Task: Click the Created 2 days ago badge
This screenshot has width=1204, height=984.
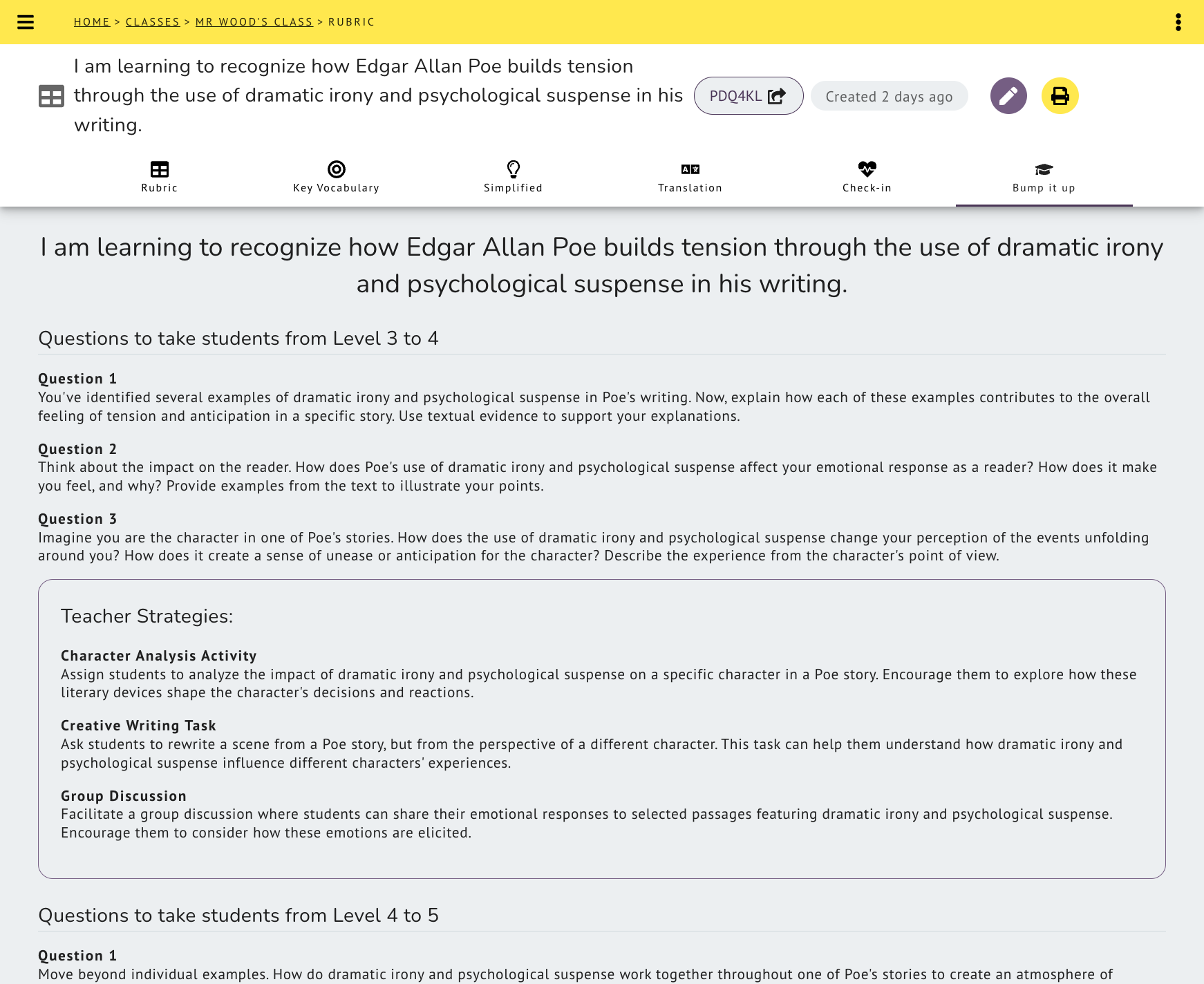Action: (890, 96)
